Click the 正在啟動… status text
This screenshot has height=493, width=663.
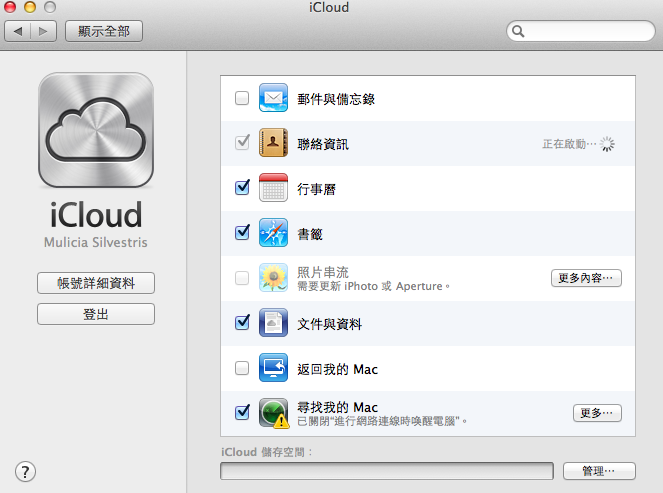point(570,144)
